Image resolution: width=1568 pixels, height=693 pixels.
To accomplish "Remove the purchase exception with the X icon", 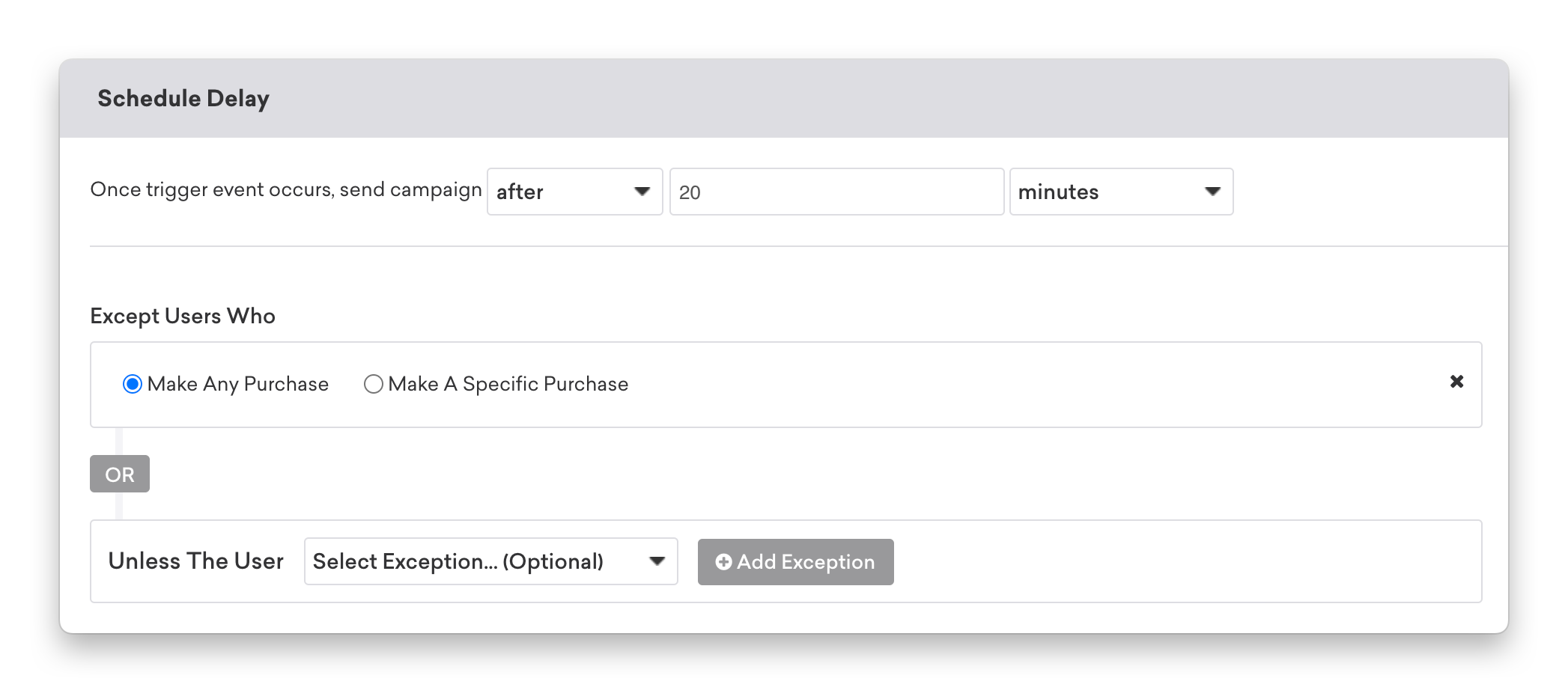I will coord(1456,382).
